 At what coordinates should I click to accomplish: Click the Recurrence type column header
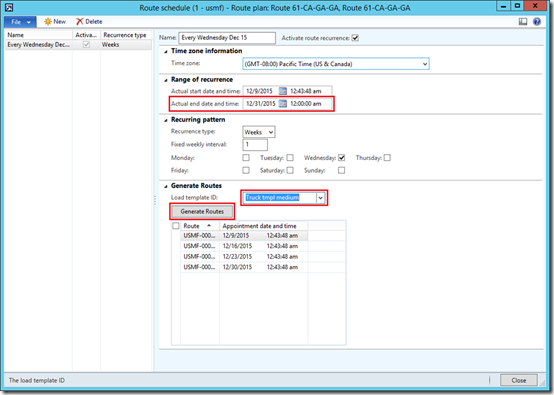[x=126, y=35]
